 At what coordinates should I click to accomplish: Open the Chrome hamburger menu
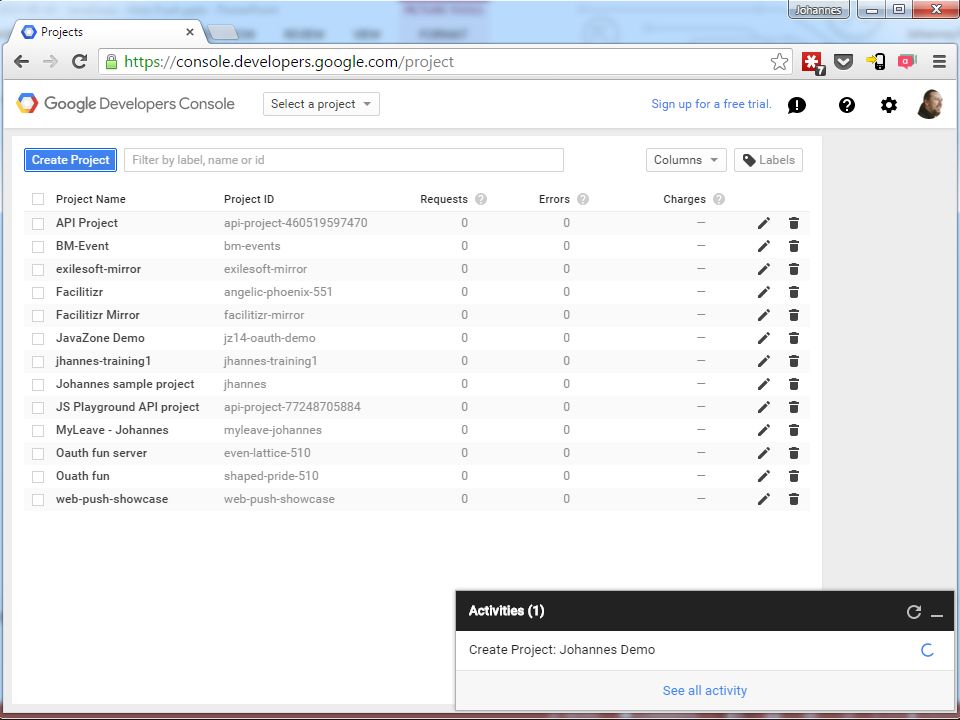pos(939,61)
